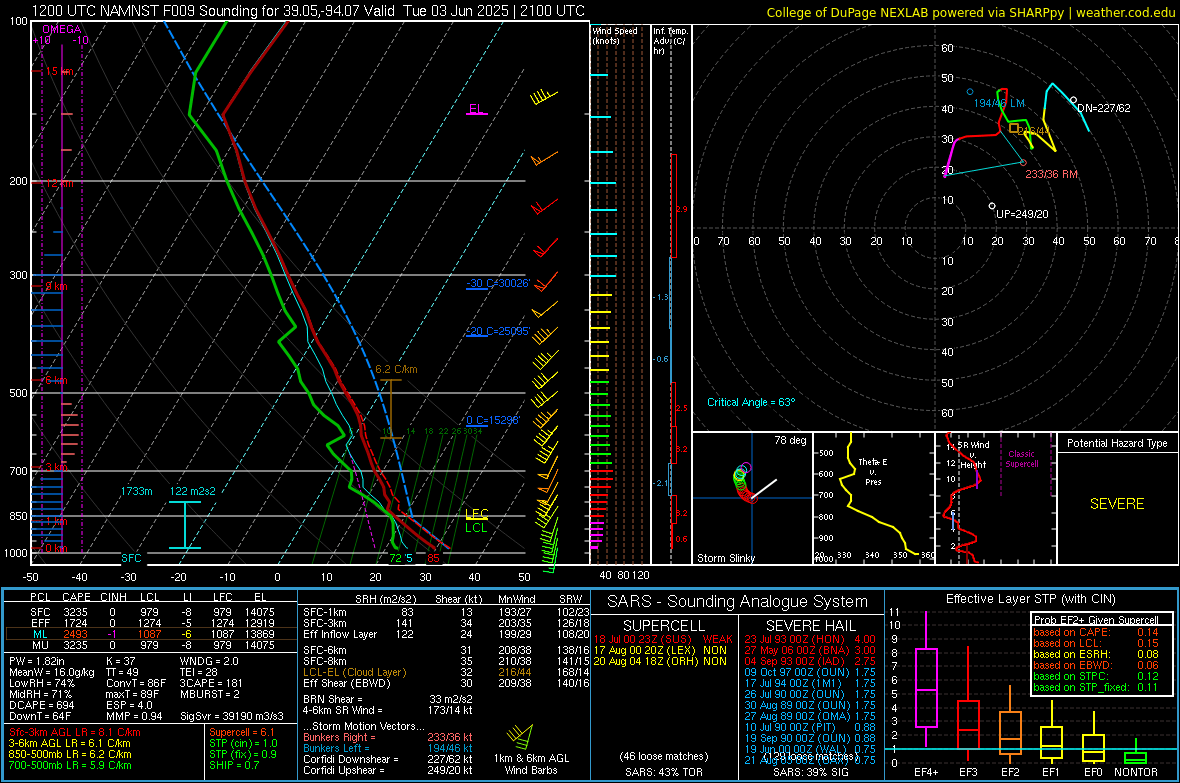Click the "0 C=15296'" freezing level label

(493, 420)
